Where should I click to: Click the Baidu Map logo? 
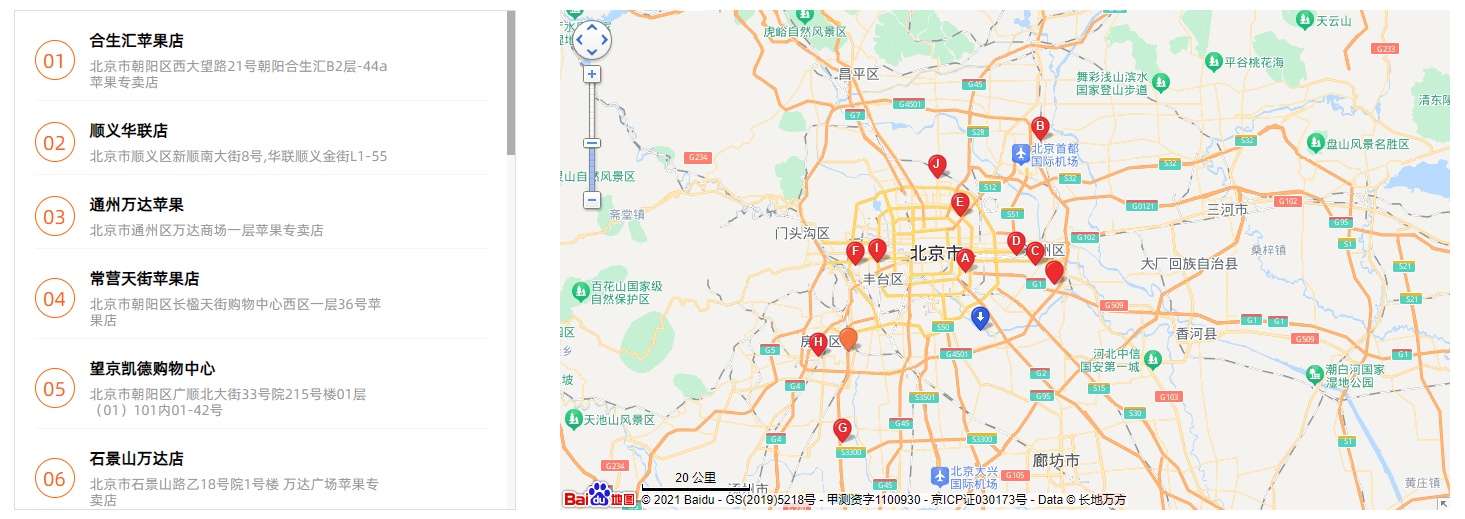click(599, 497)
